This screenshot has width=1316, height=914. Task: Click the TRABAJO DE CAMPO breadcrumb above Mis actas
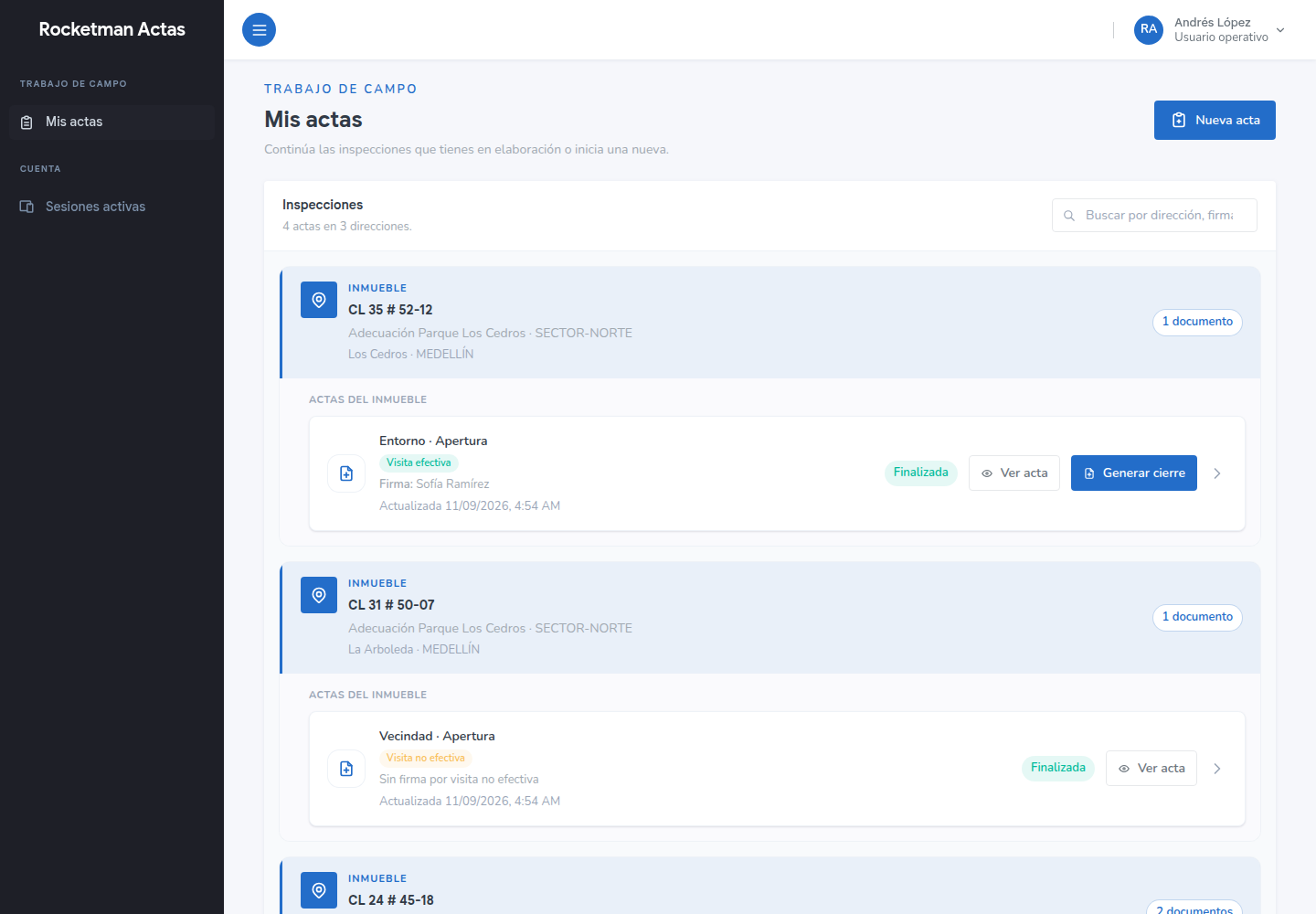tap(341, 89)
